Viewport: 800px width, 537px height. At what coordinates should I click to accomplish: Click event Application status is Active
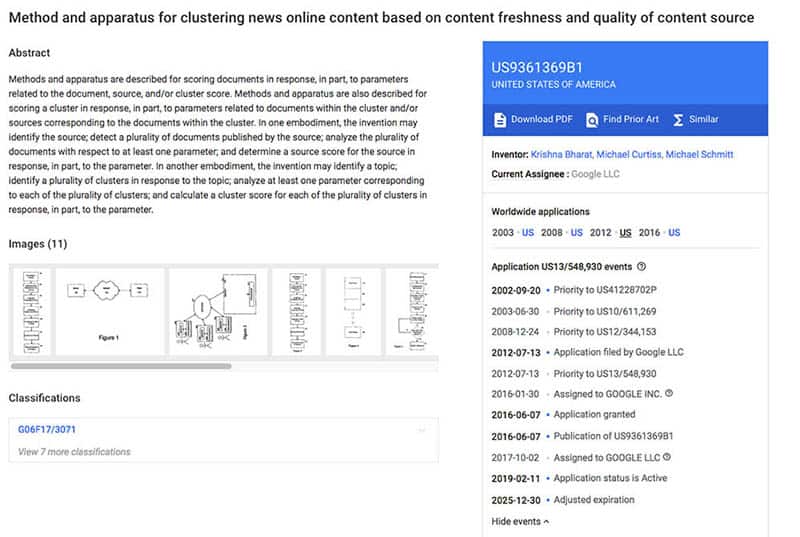[x=610, y=478]
